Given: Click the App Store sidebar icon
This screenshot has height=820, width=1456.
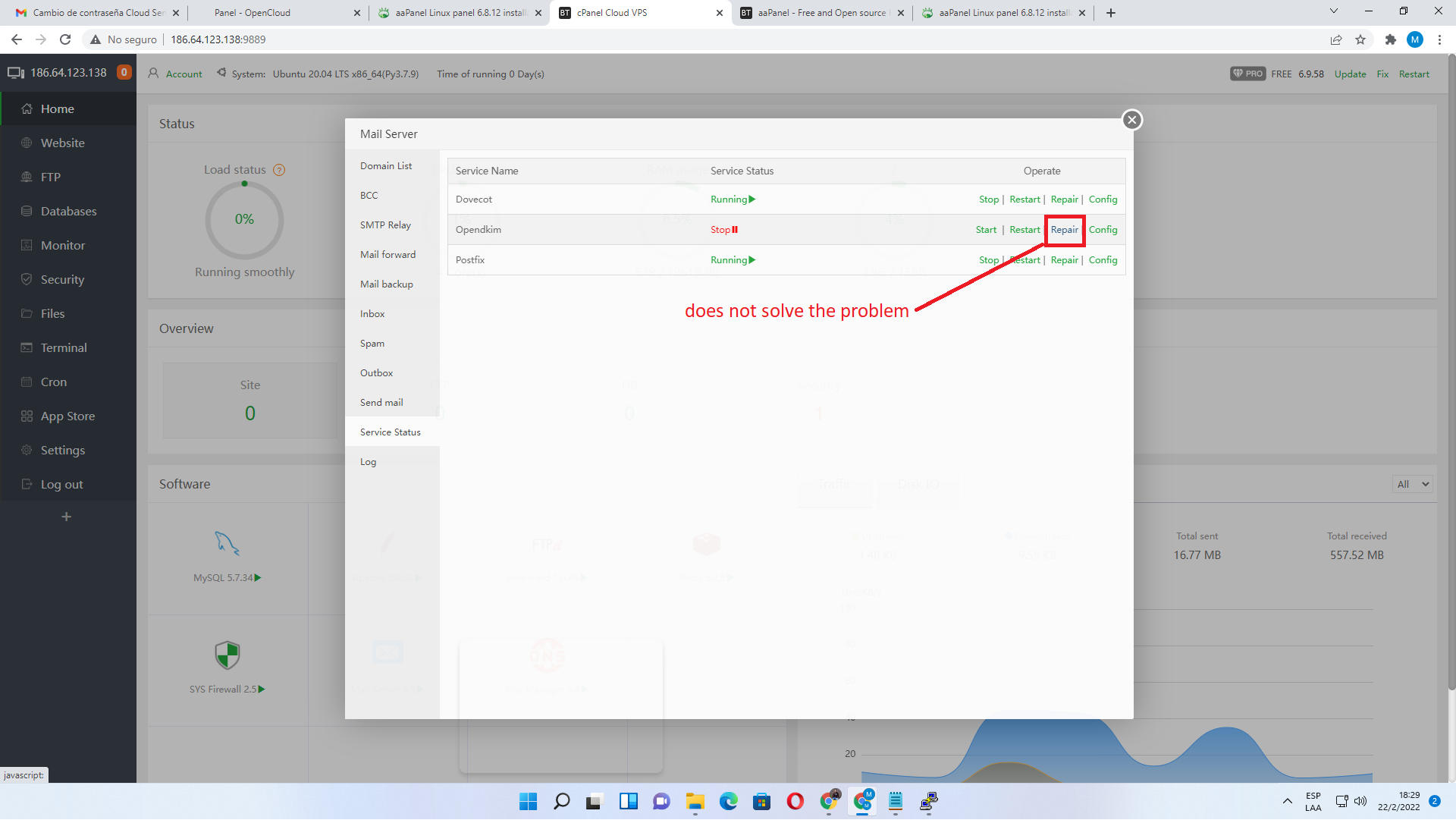Looking at the screenshot, I should point(27,416).
